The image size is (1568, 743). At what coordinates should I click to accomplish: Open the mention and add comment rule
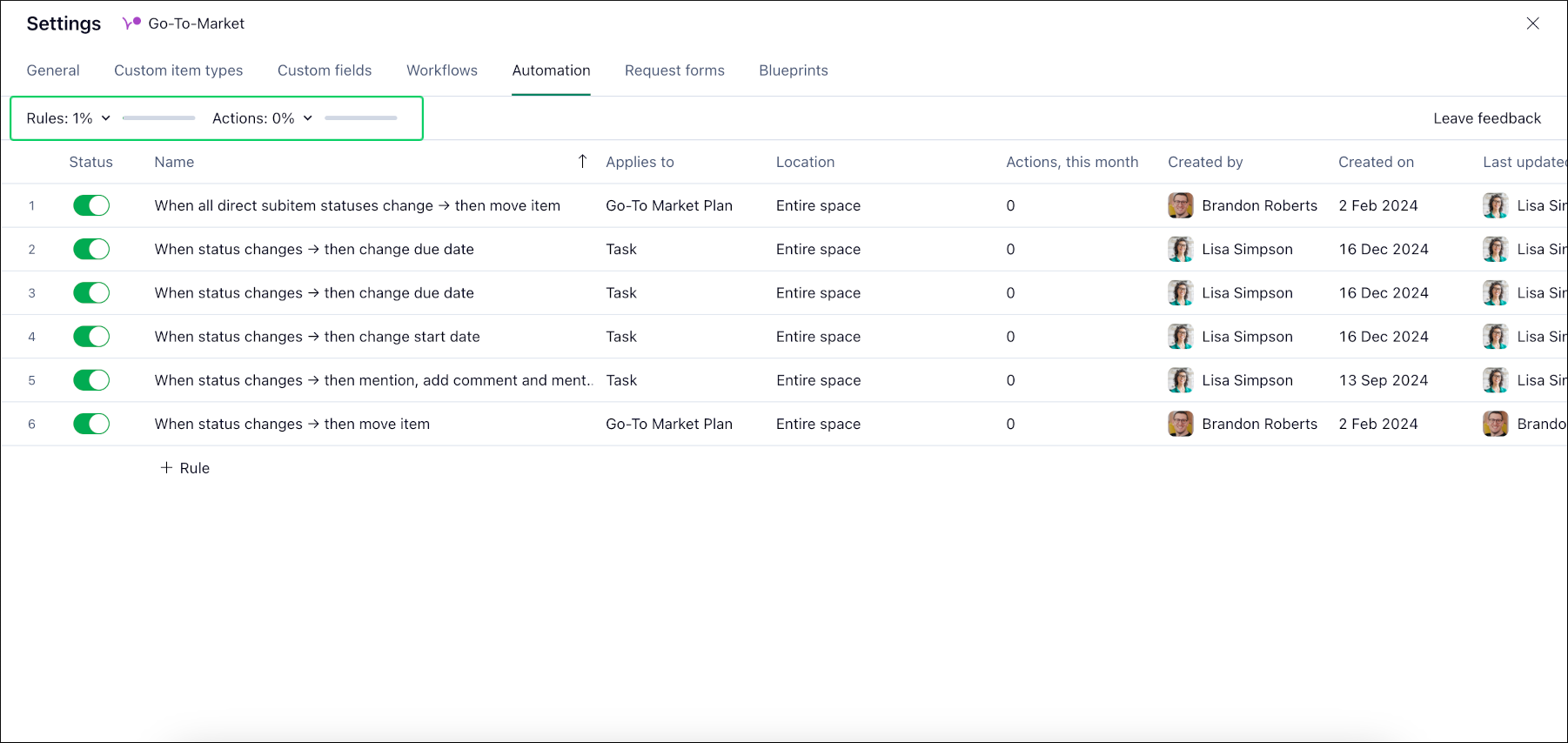(372, 380)
